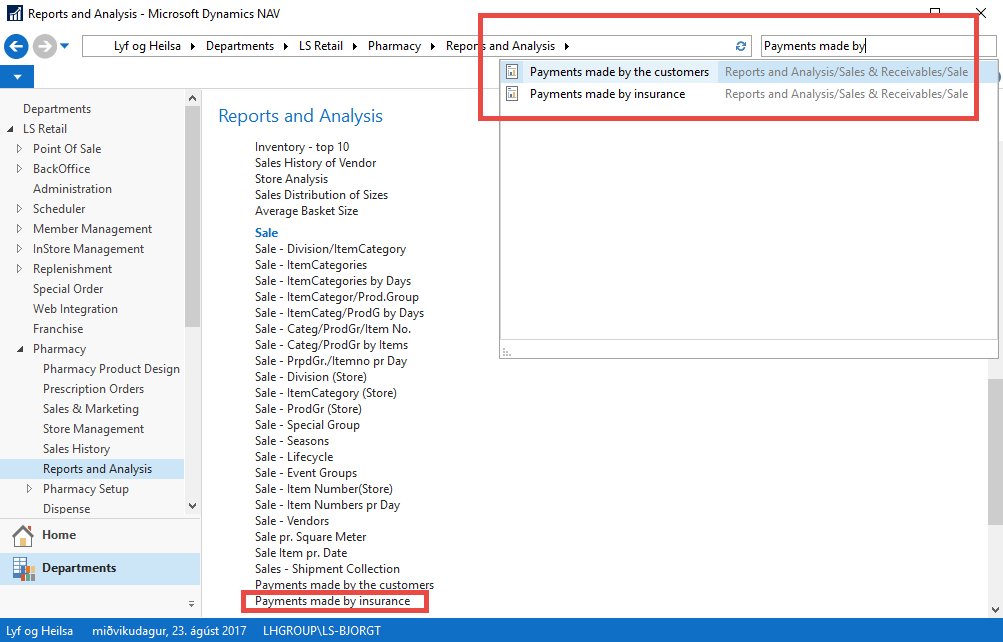Collapse the Pharmacy tree node
This screenshot has width=1003, height=642.
click(x=19, y=349)
